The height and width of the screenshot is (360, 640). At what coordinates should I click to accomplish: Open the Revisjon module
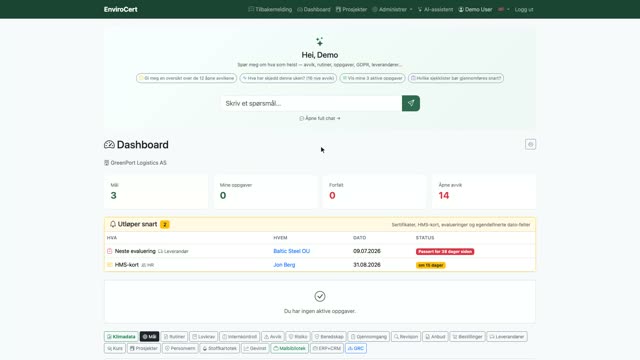(x=406, y=337)
